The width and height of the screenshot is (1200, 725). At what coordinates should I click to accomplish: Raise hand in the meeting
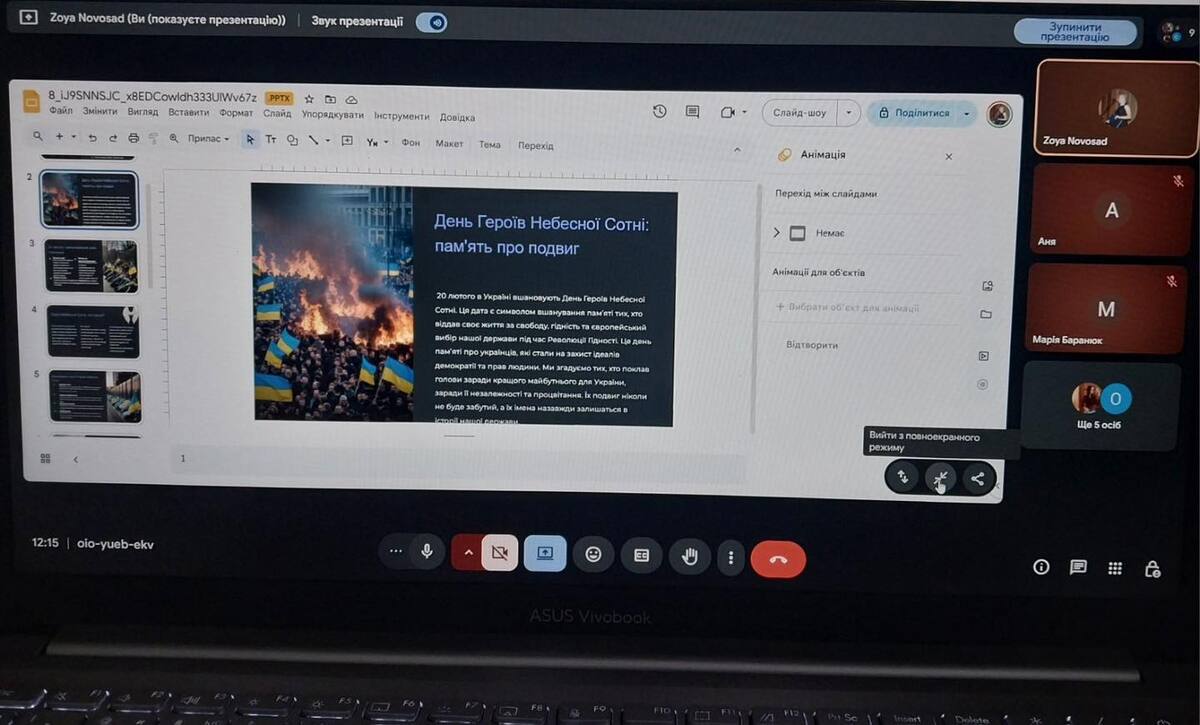689,555
